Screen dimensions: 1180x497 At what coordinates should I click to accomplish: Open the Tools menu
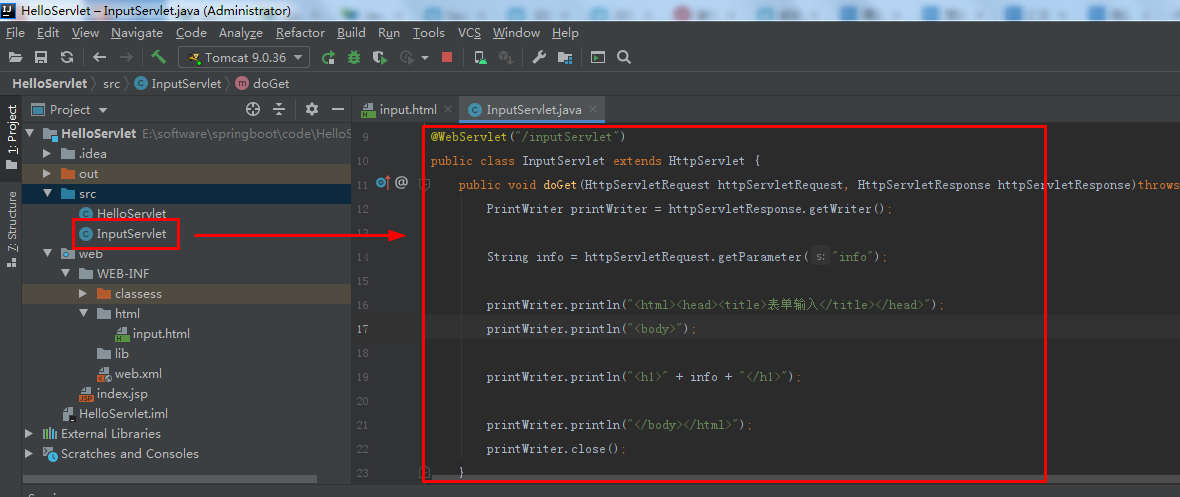click(x=429, y=32)
